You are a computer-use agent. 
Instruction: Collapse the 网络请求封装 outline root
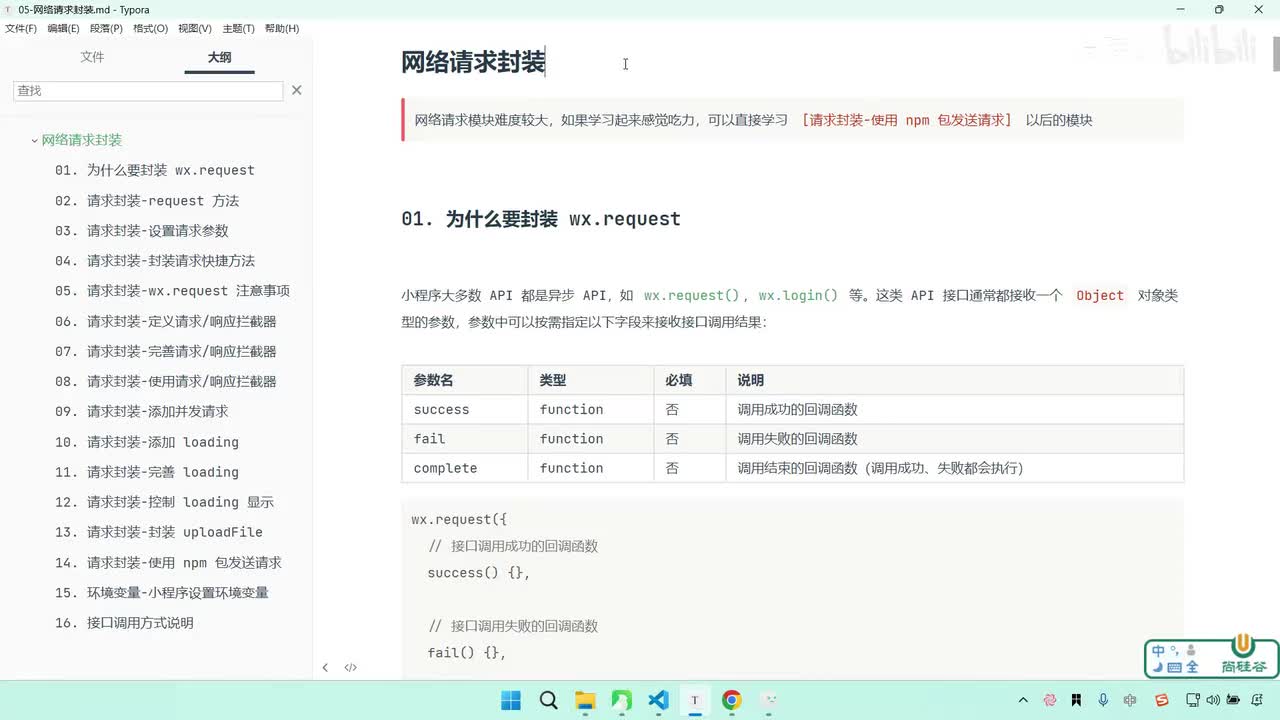point(34,141)
